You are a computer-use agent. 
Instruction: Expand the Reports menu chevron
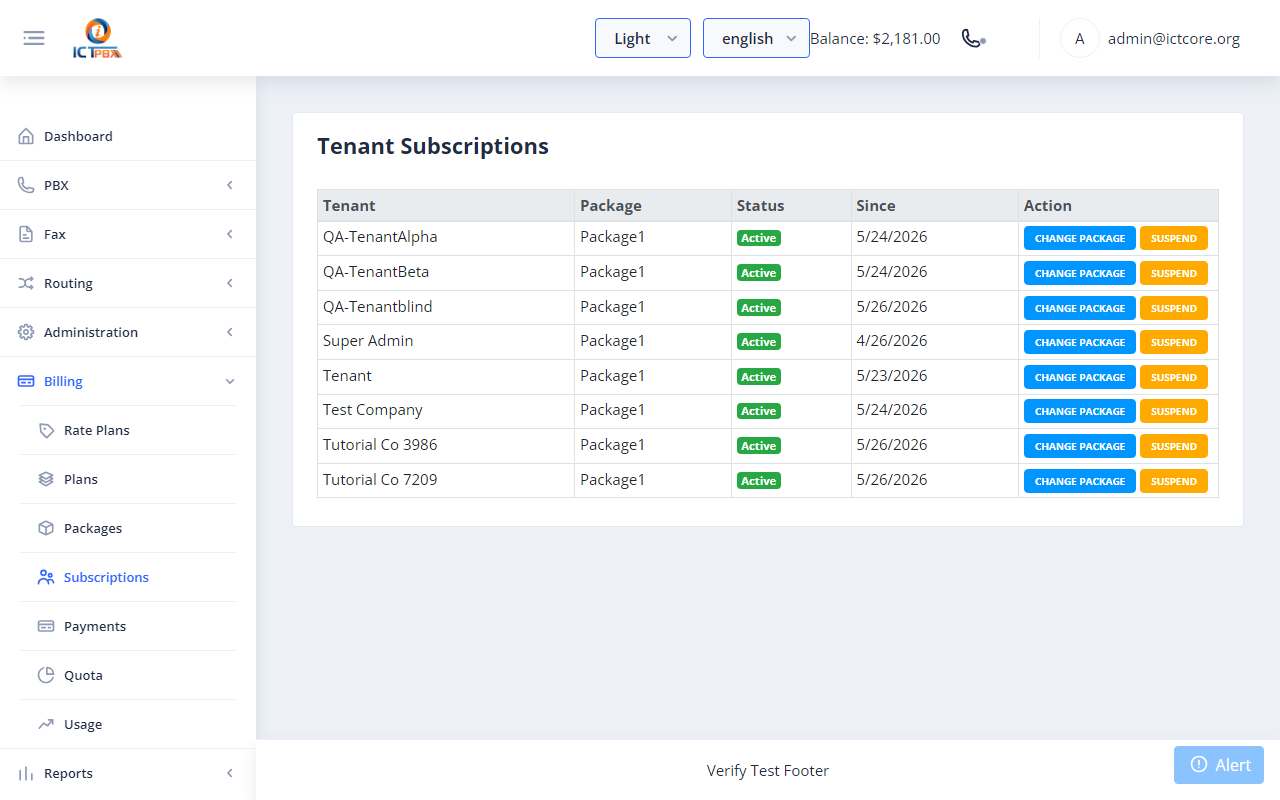(x=230, y=773)
